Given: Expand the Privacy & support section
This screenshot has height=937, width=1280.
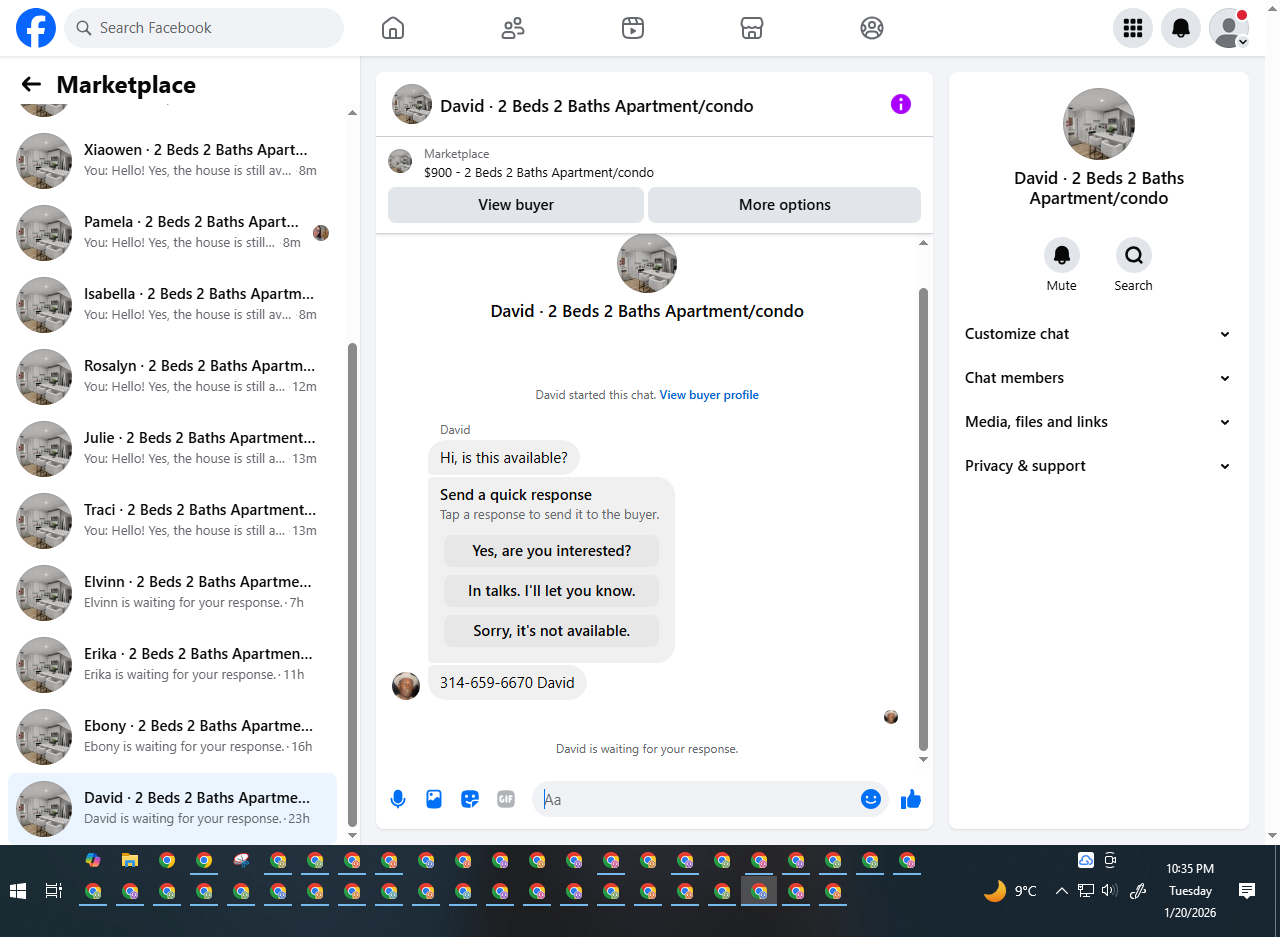Looking at the screenshot, I should pyautogui.click(x=1099, y=466).
